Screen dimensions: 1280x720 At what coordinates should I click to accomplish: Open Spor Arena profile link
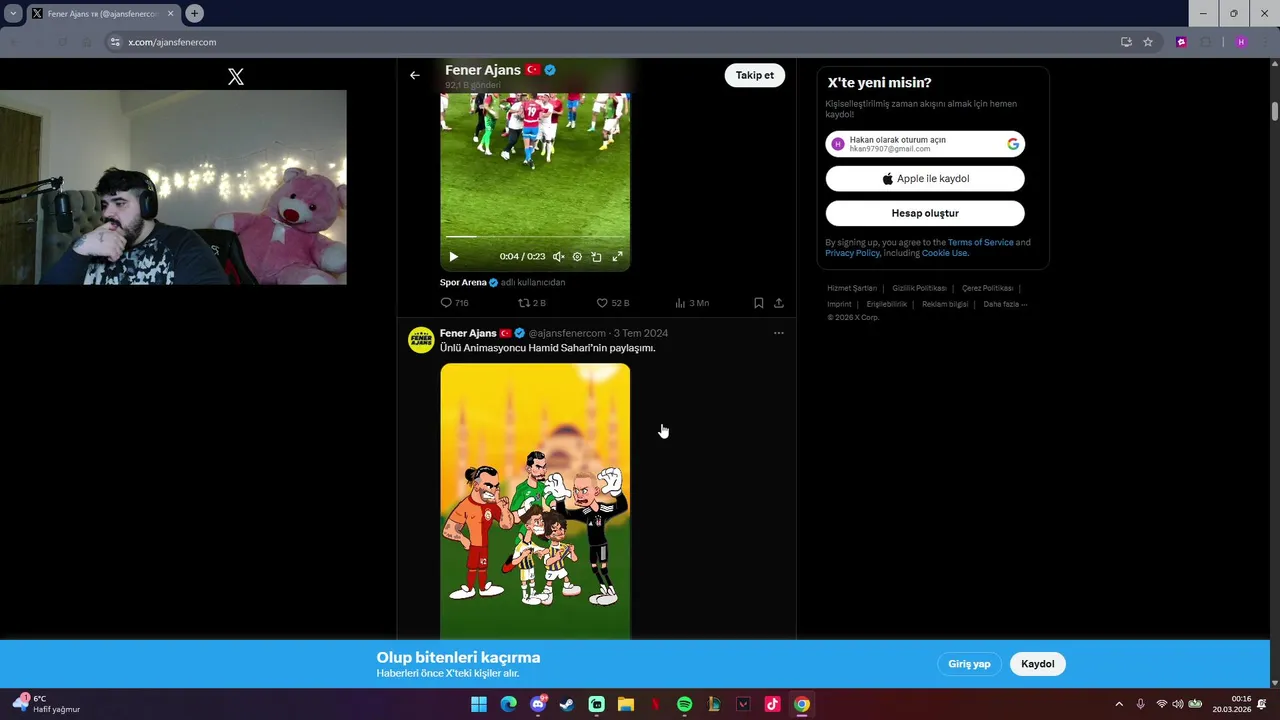tap(463, 283)
